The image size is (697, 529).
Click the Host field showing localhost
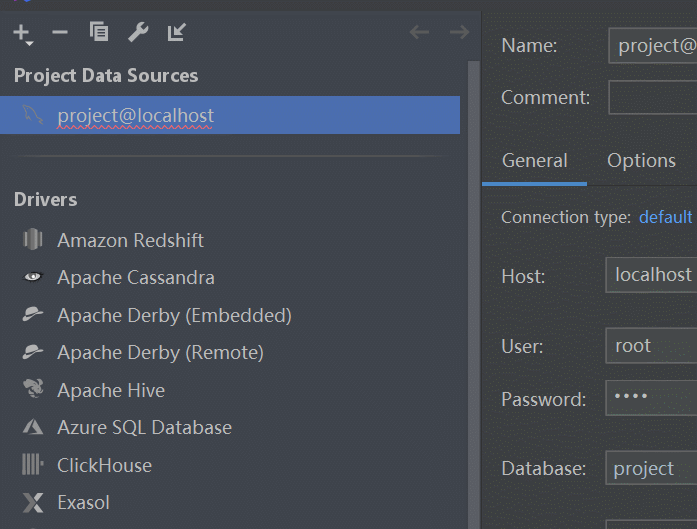point(651,275)
